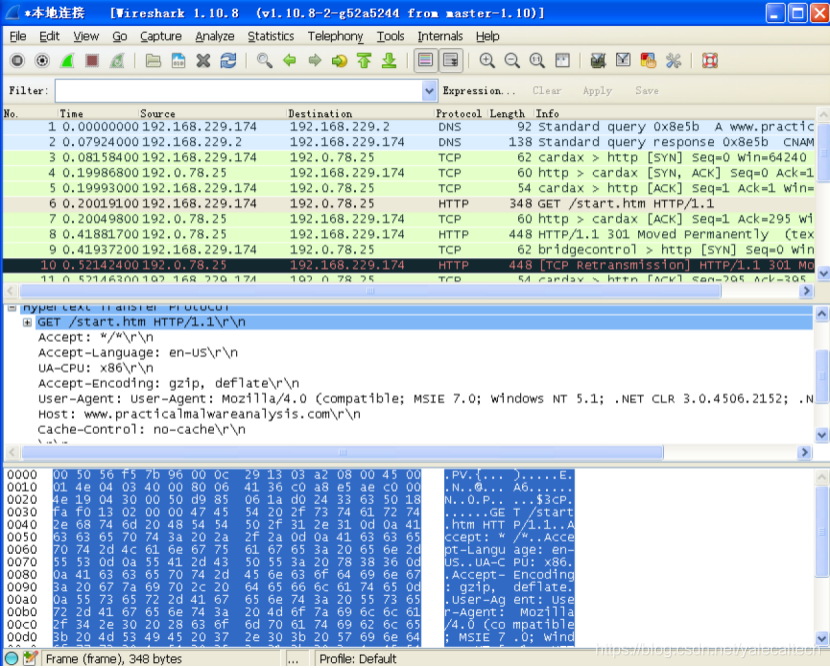Toggle packet list colorize button
This screenshot has width=830, height=668.
(426, 60)
